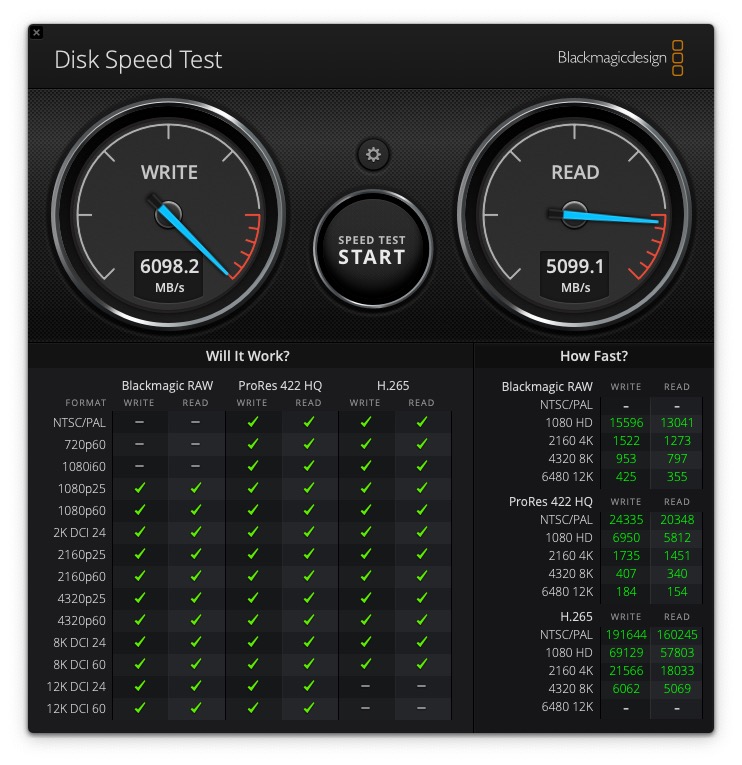742x765 pixels.
Task: Click Blackmagic RAW read dash for 720p60
Action: click(196, 444)
